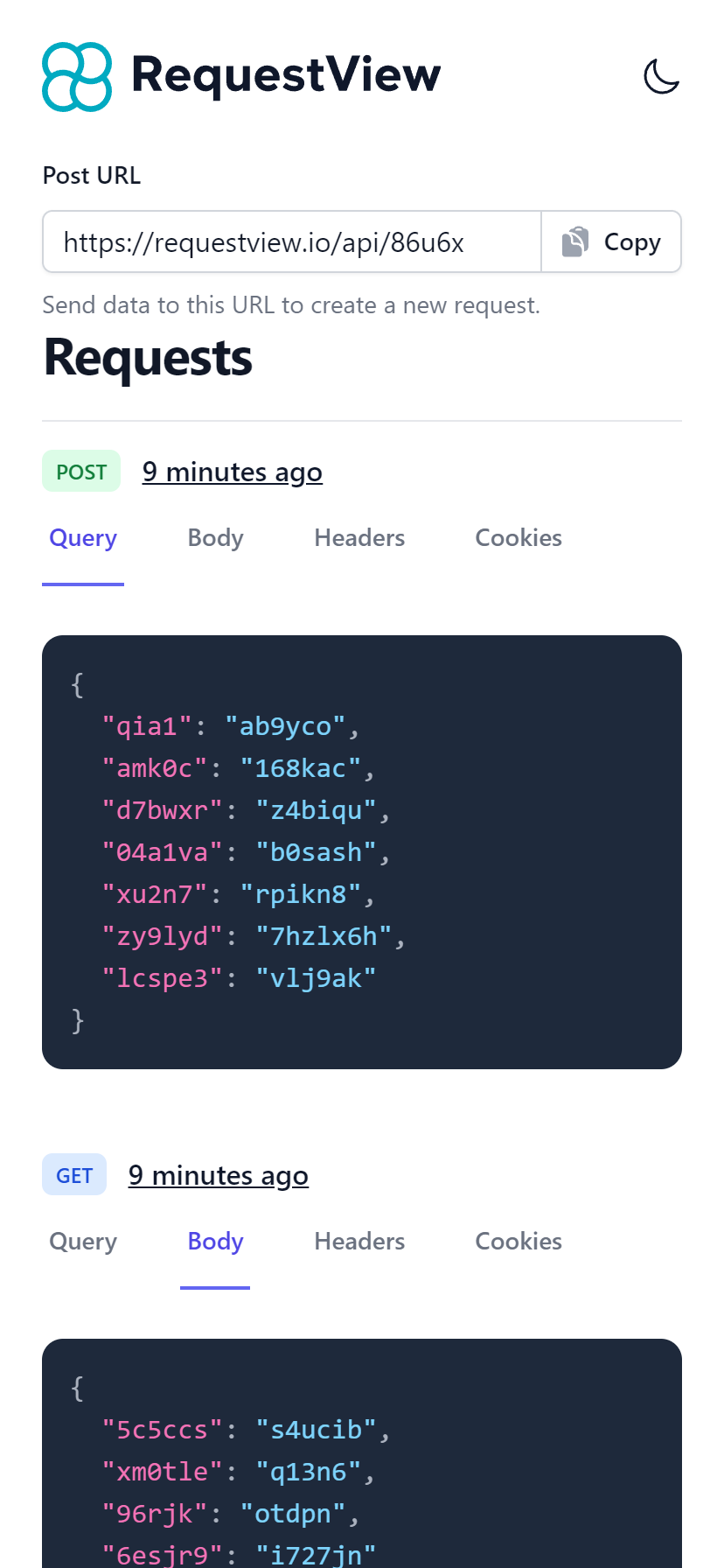The width and height of the screenshot is (724, 1568).
Task: Open the POST request timestamp link
Action: pyautogui.click(x=233, y=472)
